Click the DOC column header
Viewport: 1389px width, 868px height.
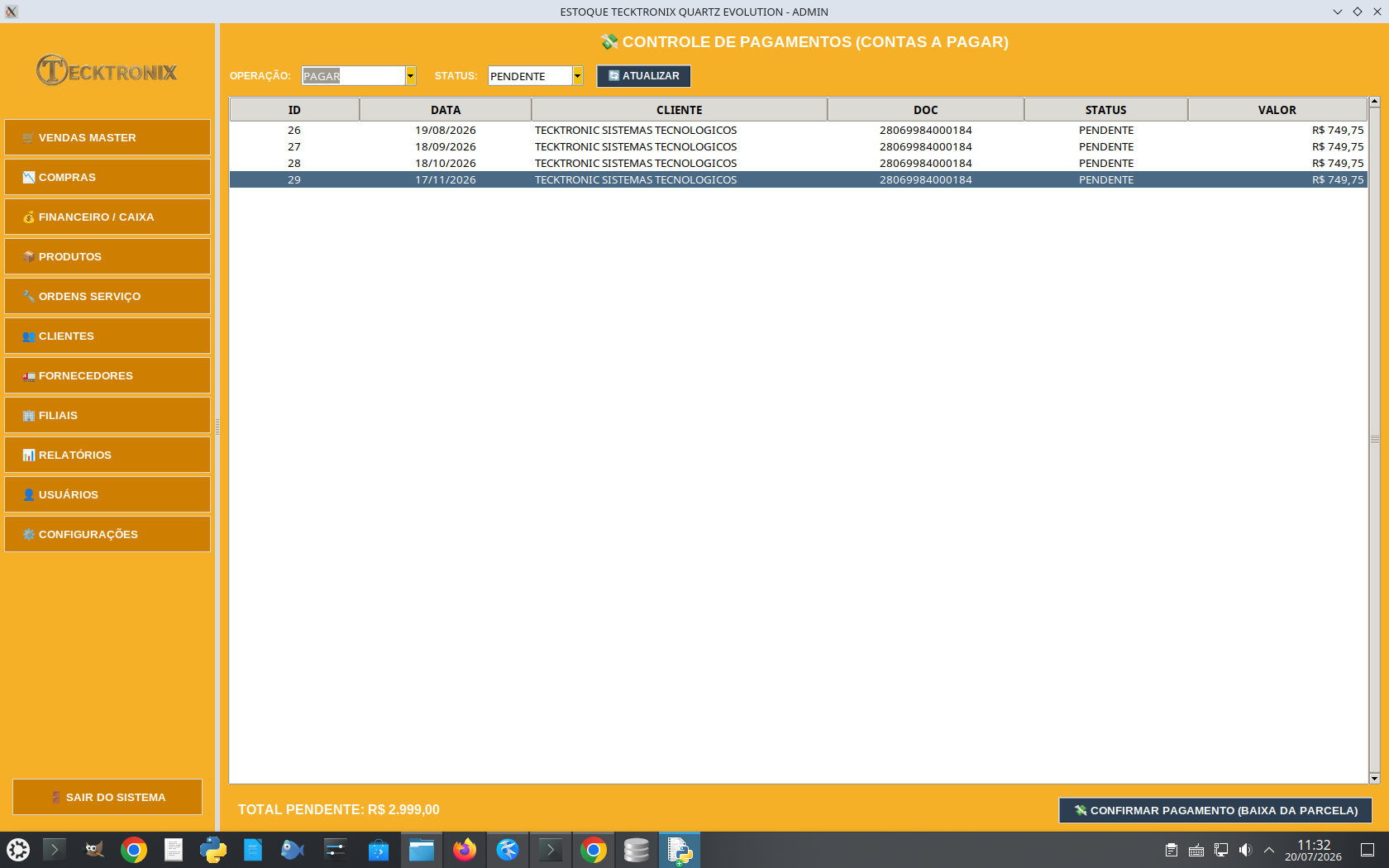(x=926, y=110)
